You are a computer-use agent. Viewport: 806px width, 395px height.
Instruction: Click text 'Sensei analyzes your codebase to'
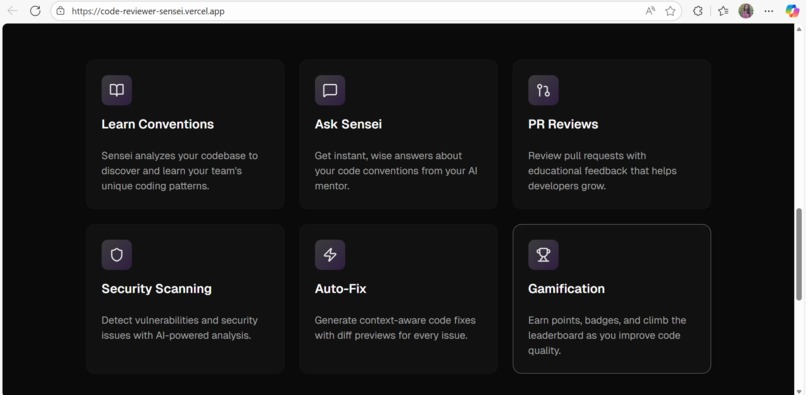(180, 155)
